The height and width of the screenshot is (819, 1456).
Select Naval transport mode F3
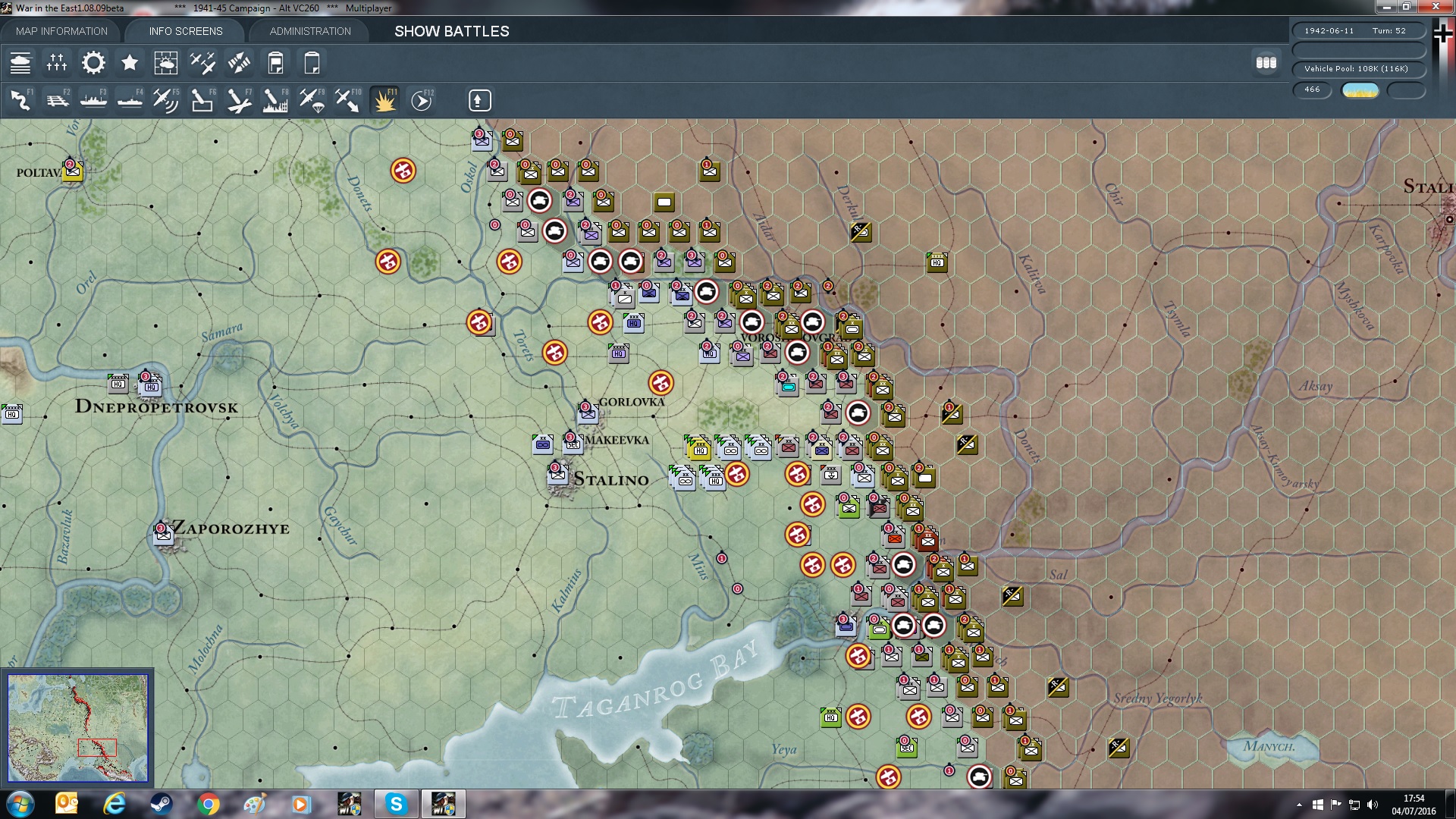coord(93,100)
